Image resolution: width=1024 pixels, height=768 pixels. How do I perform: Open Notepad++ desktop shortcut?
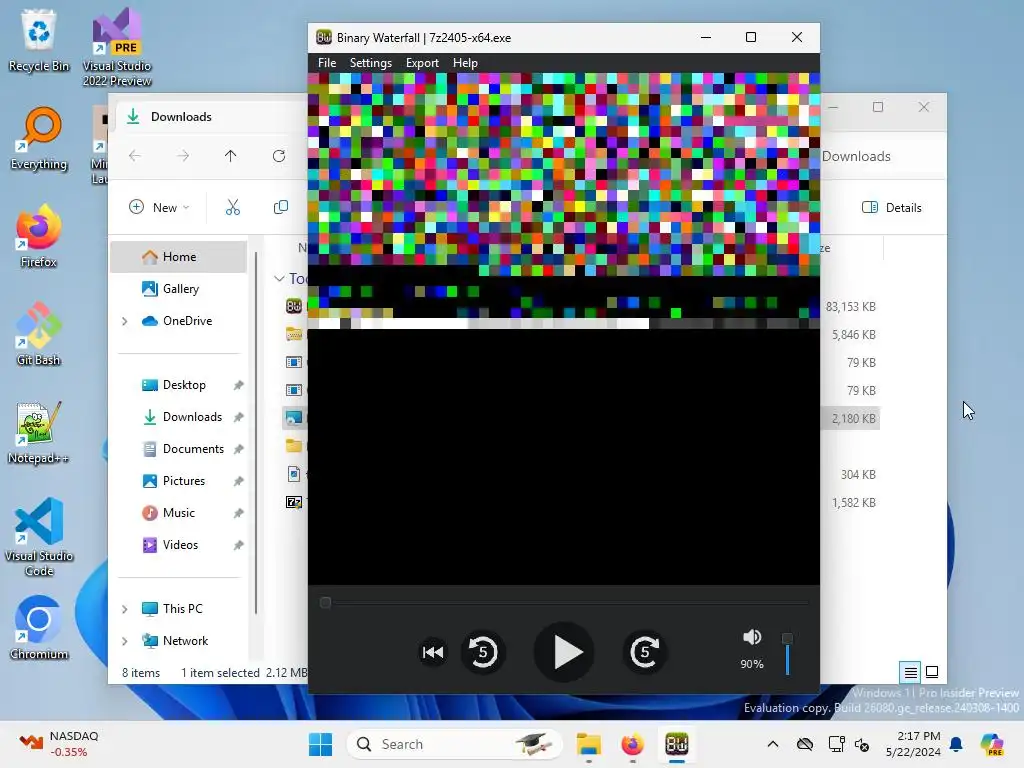tap(39, 432)
